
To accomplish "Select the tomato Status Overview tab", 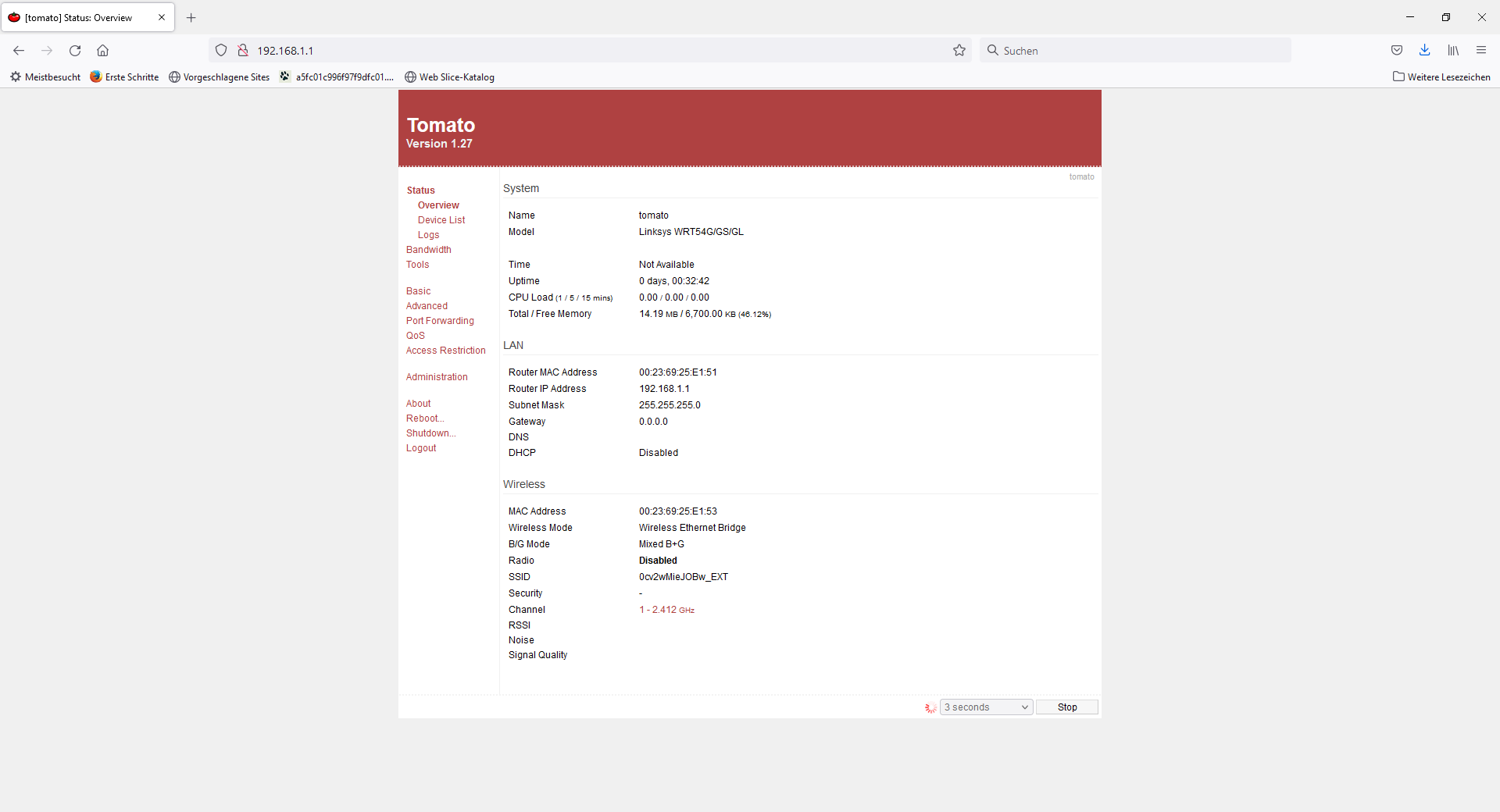I will point(87,17).
